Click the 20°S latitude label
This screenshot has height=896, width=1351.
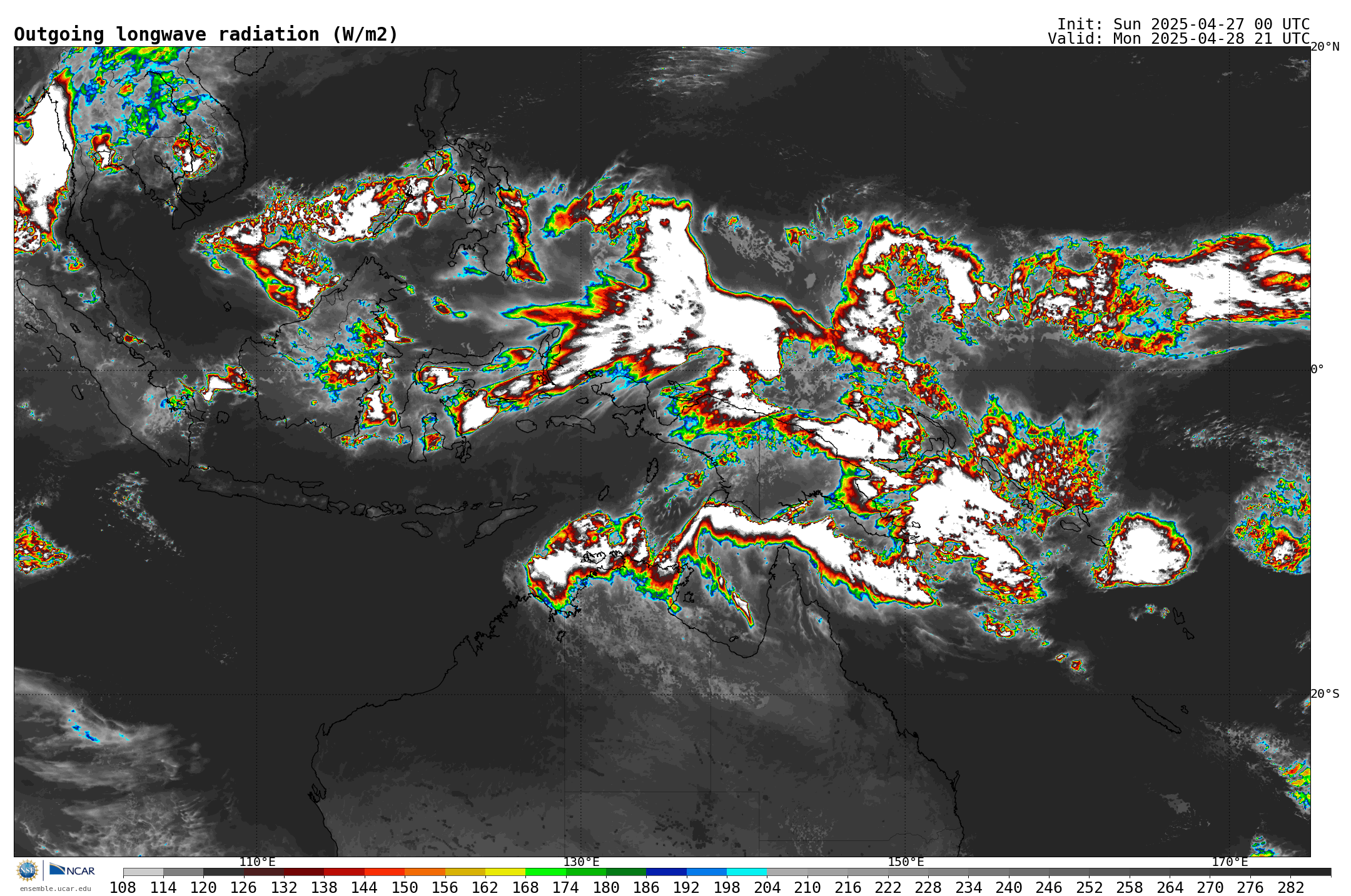[x=1325, y=694]
